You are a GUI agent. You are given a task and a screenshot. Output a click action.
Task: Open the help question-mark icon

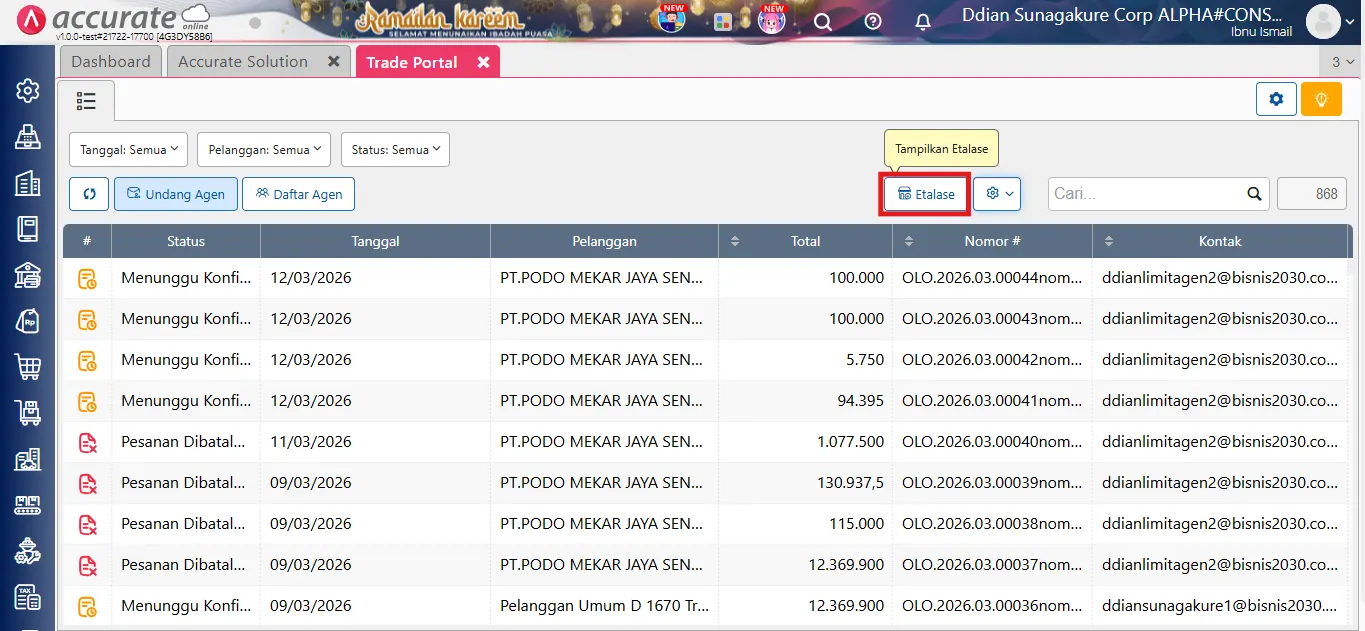[872, 20]
